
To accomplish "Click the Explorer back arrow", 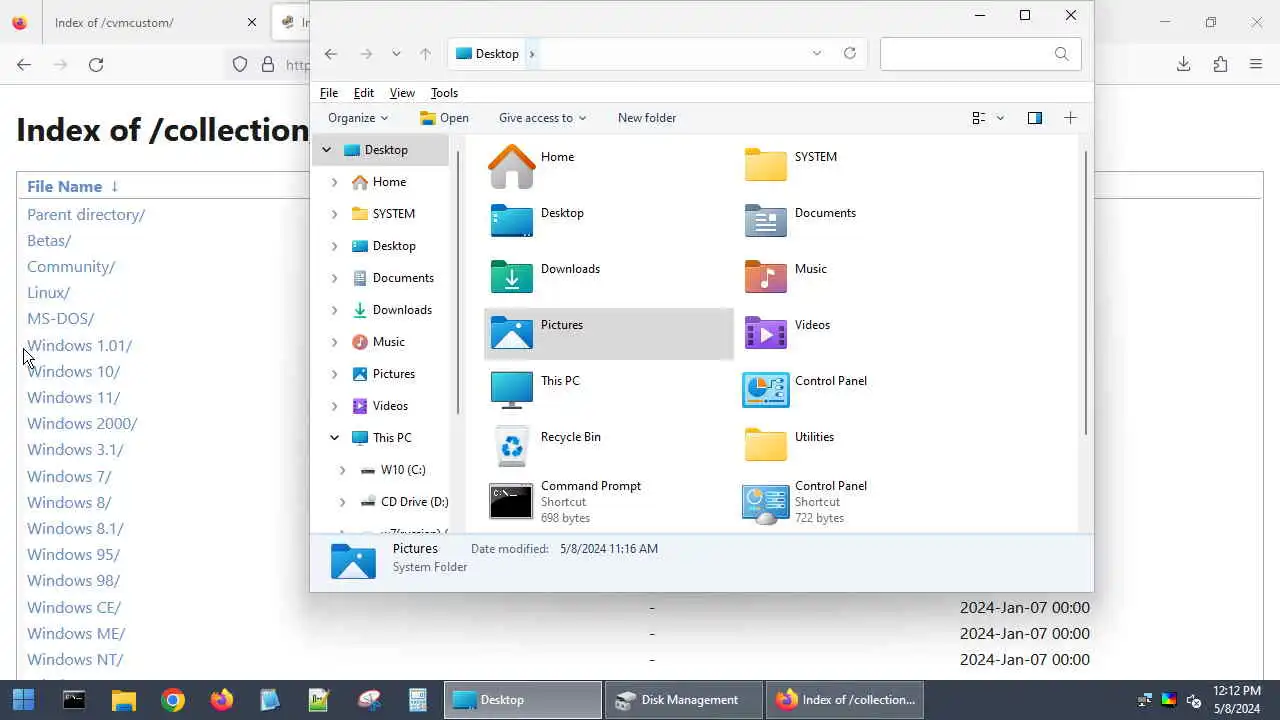I will coord(331,54).
